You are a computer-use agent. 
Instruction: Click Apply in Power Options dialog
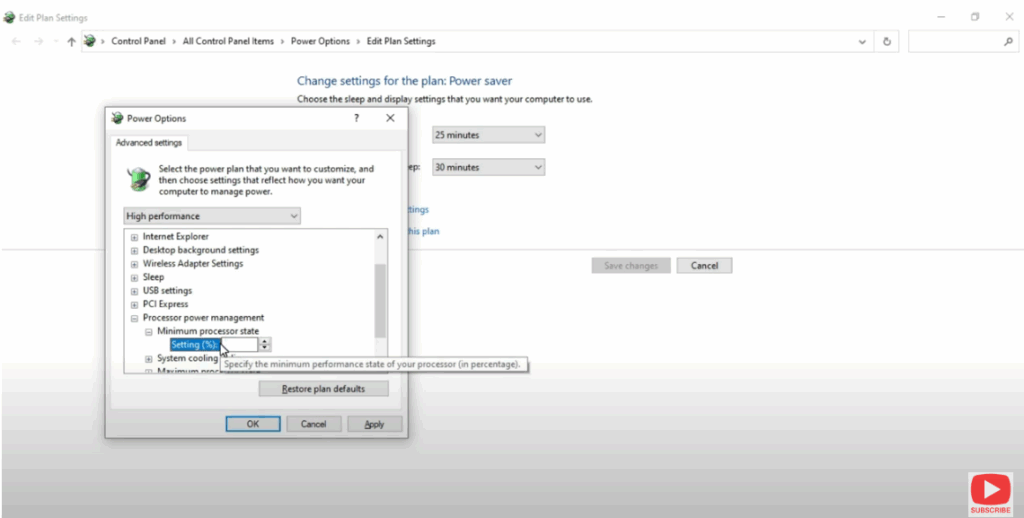[374, 424]
